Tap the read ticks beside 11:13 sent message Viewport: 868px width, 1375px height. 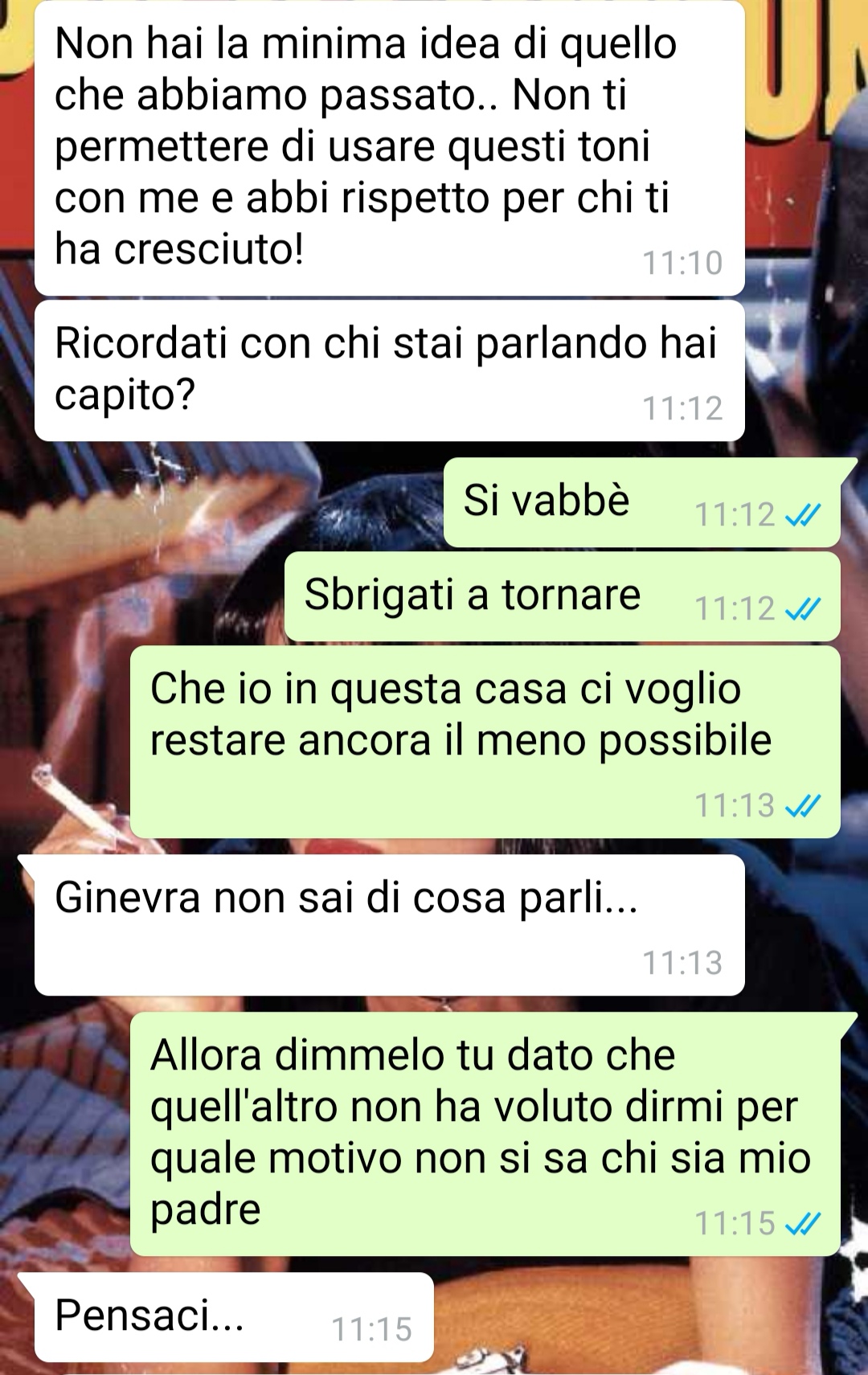pos(802,805)
